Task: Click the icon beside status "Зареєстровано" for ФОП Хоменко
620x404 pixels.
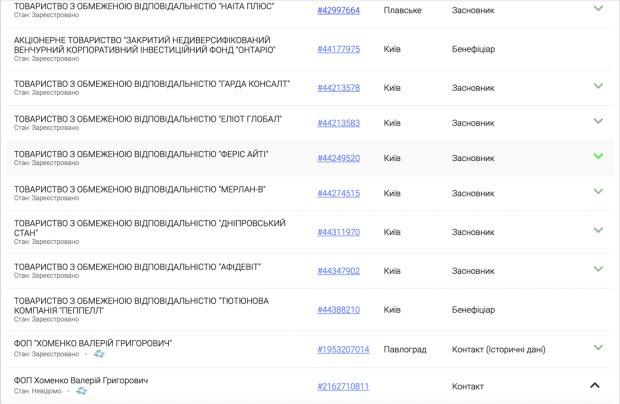Action: coord(101,354)
